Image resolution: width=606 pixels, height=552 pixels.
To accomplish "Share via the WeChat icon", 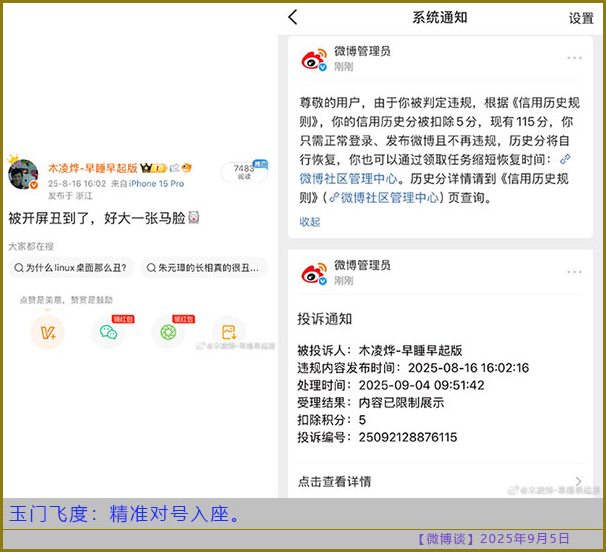I will (x=108, y=332).
